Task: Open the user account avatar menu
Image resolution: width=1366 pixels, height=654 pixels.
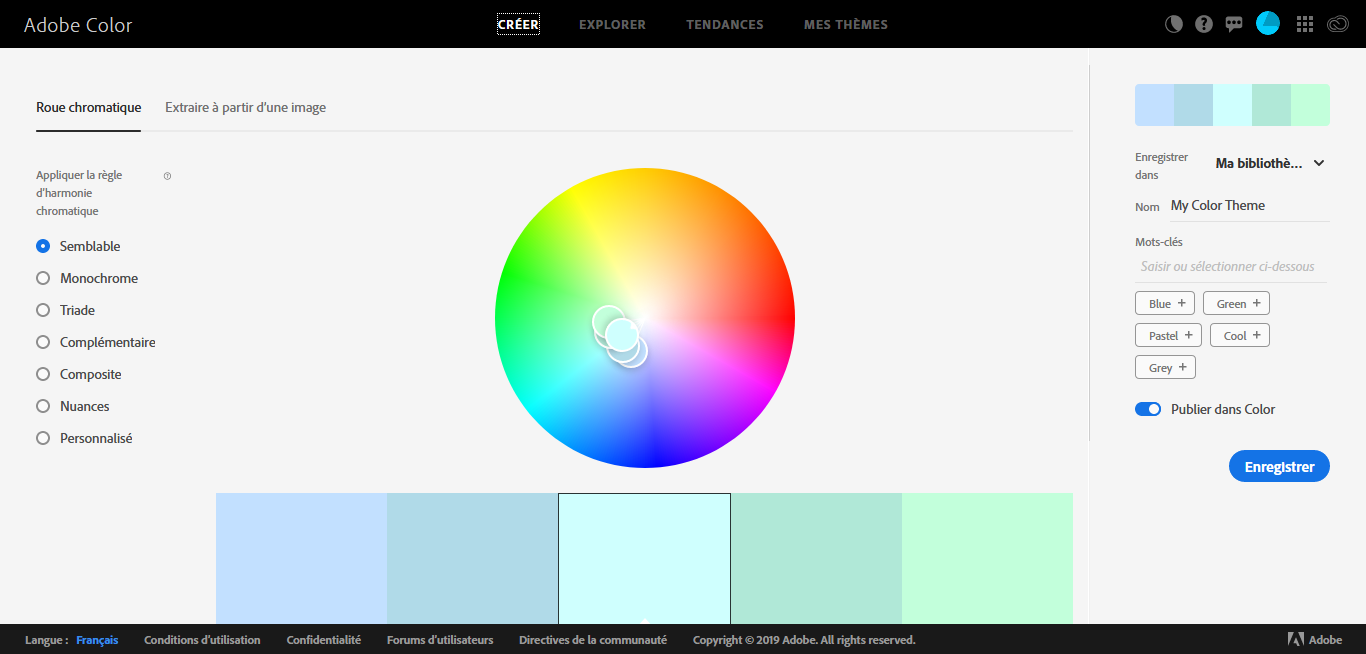Action: tap(1268, 23)
